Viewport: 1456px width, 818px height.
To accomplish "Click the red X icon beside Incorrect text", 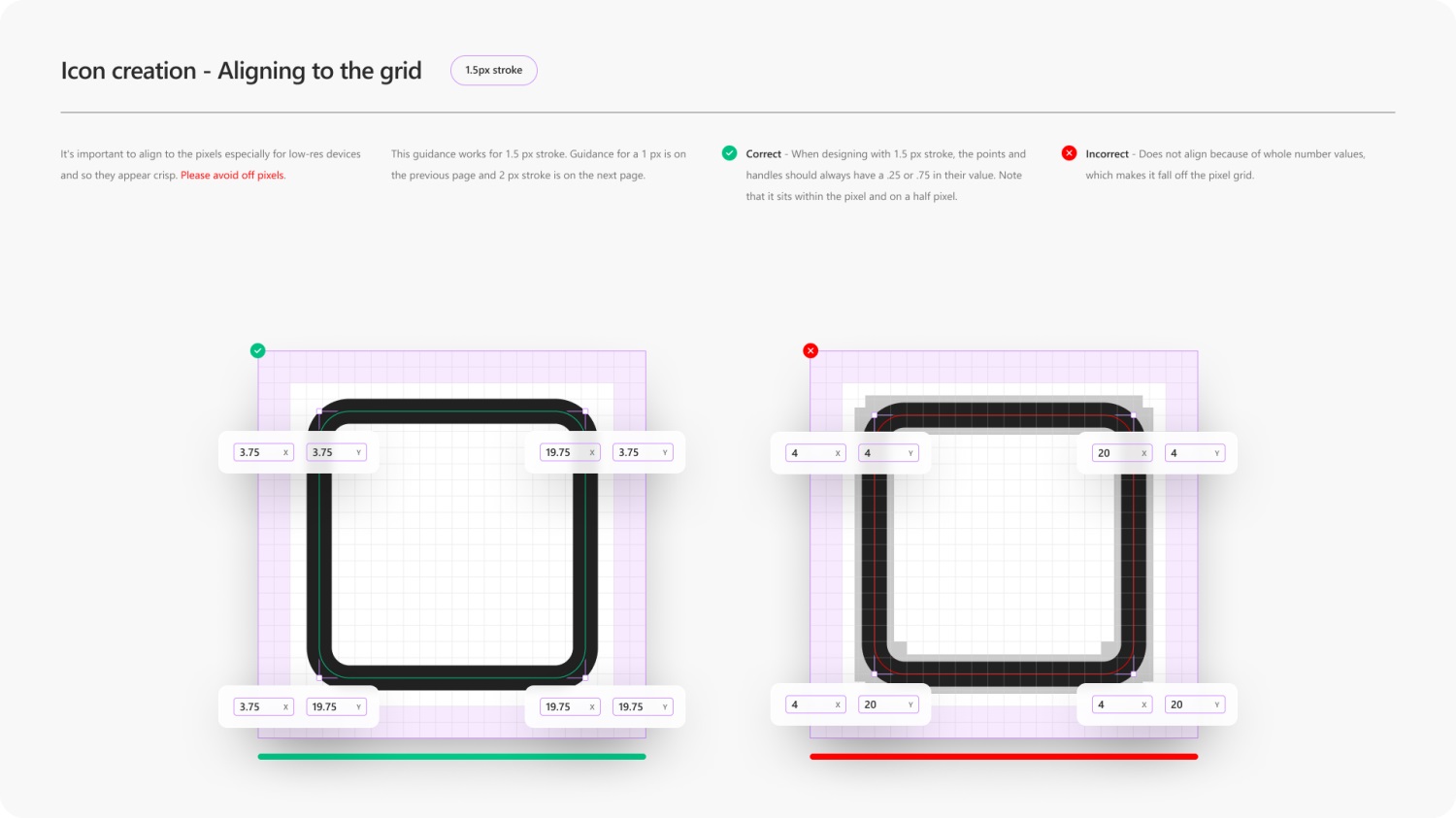I will point(1069,153).
